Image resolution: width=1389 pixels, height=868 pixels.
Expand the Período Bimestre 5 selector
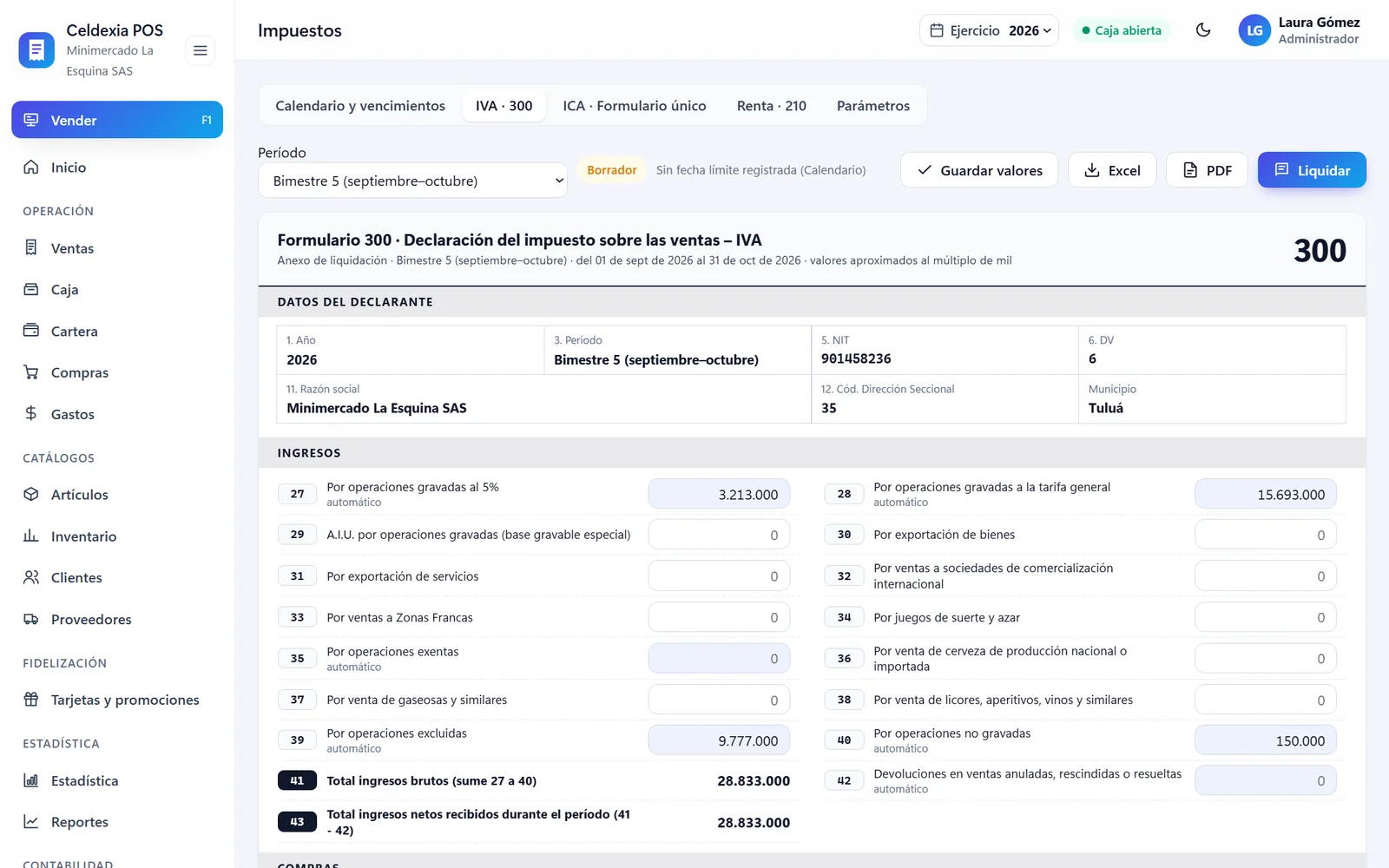412,181
